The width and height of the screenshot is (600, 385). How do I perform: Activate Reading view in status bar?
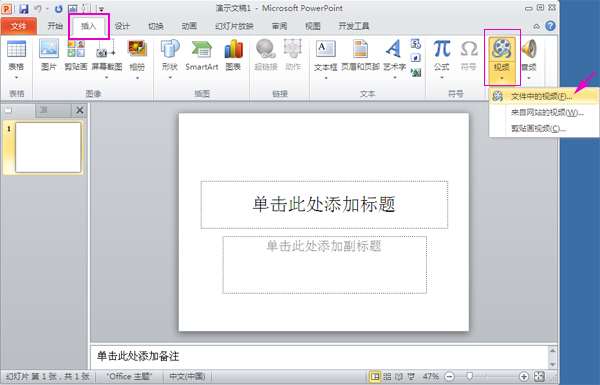(399, 377)
